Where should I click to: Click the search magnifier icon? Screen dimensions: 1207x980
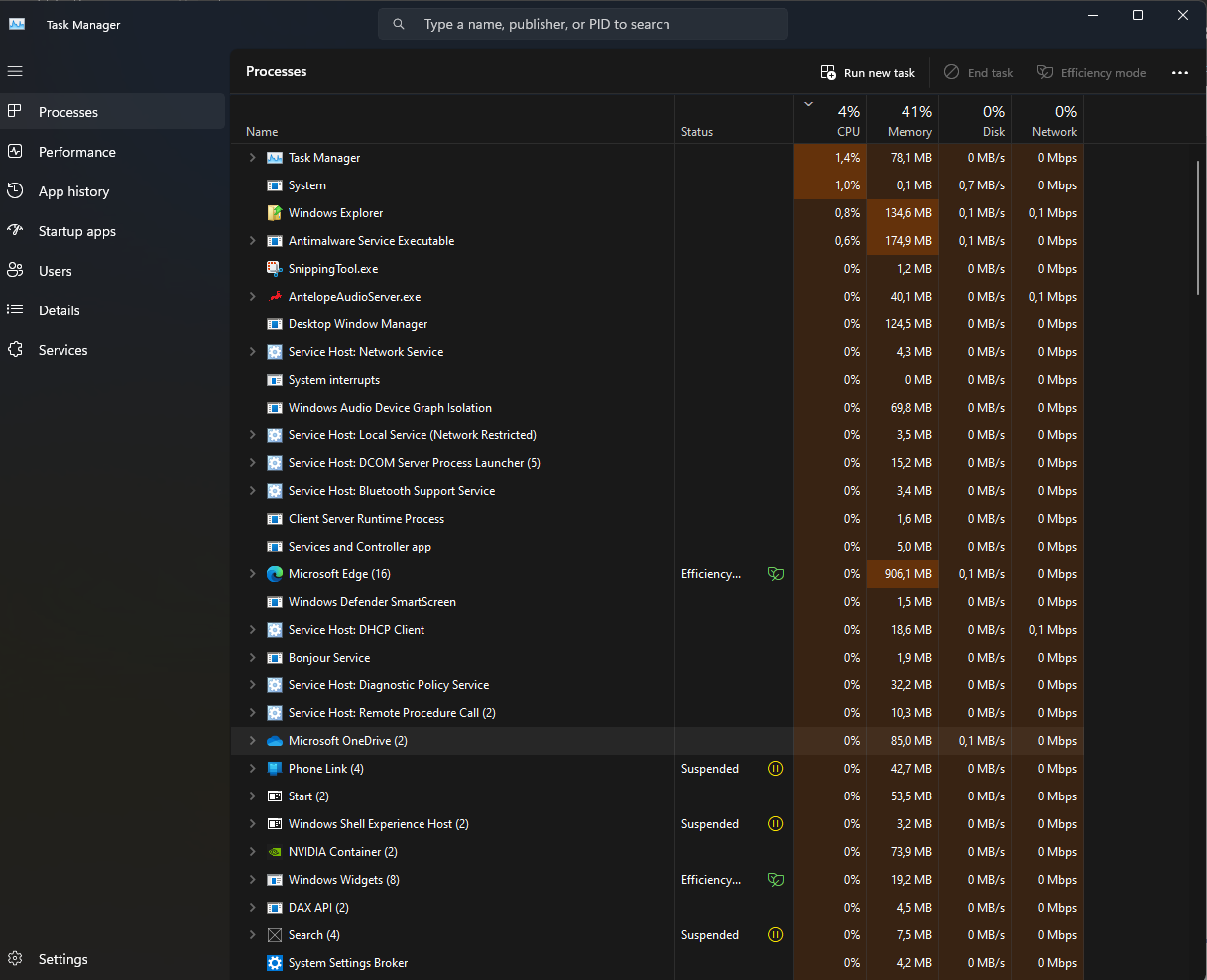click(x=399, y=24)
